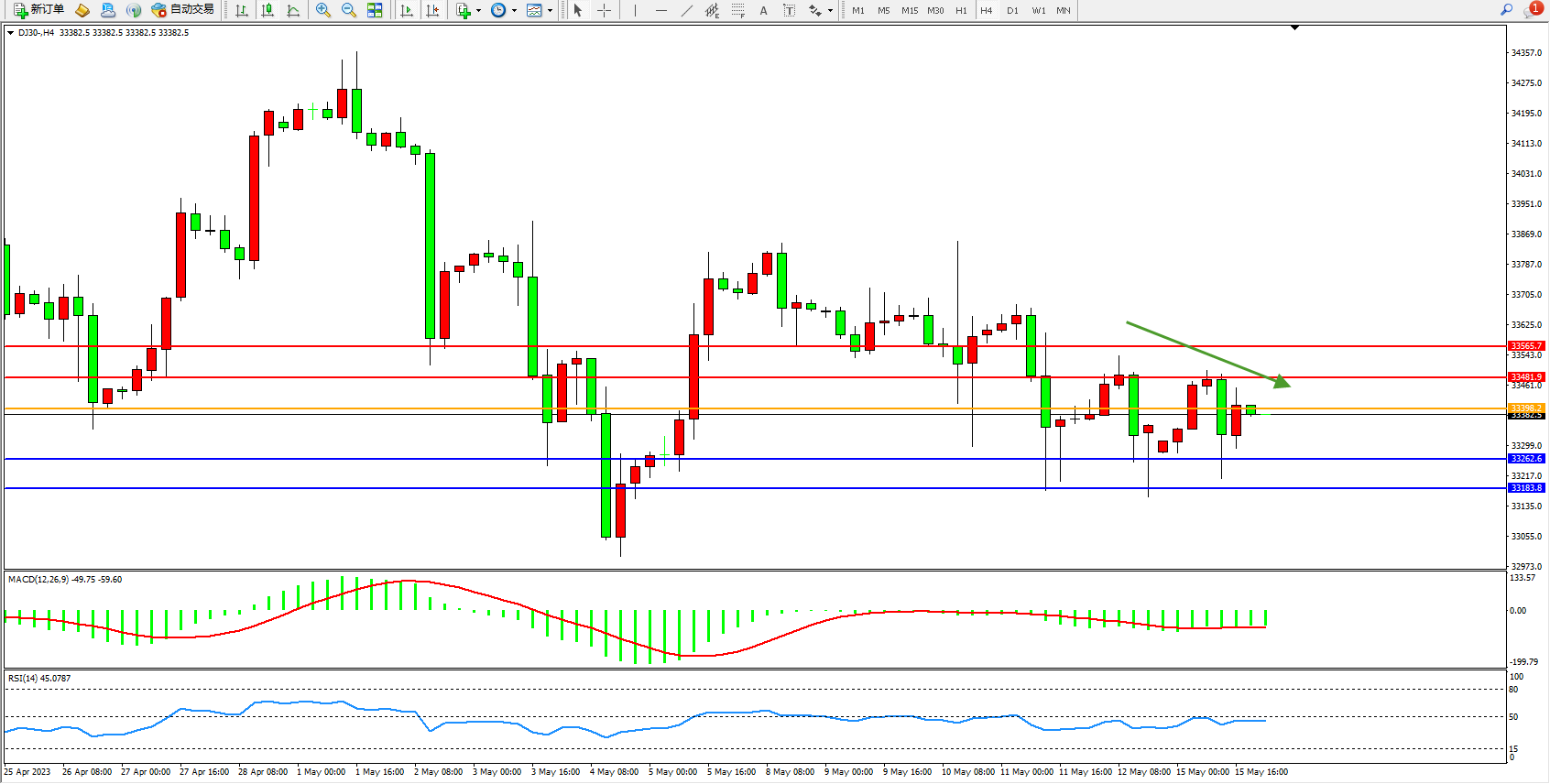The height and width of the screenshot is (784, 1550).
Task: Expand the arrows objects dropdown
Action: (x=830, y=11)
